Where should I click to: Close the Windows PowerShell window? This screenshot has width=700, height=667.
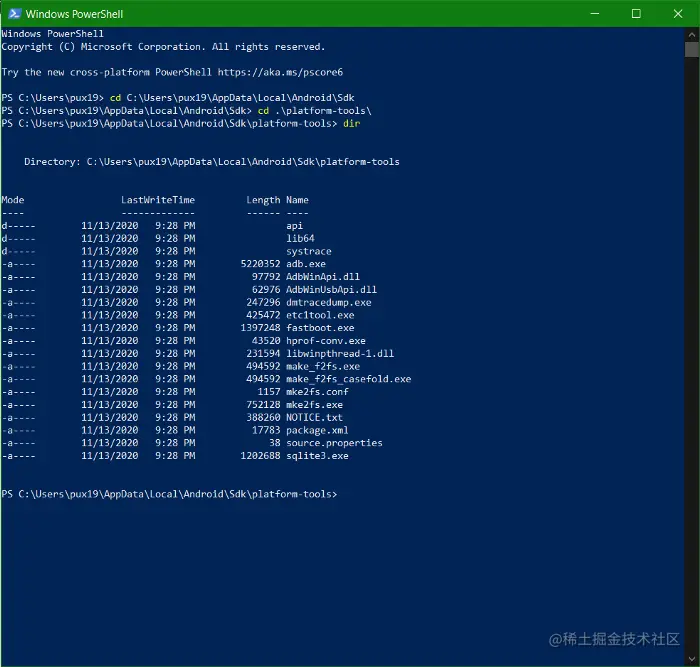678,14
